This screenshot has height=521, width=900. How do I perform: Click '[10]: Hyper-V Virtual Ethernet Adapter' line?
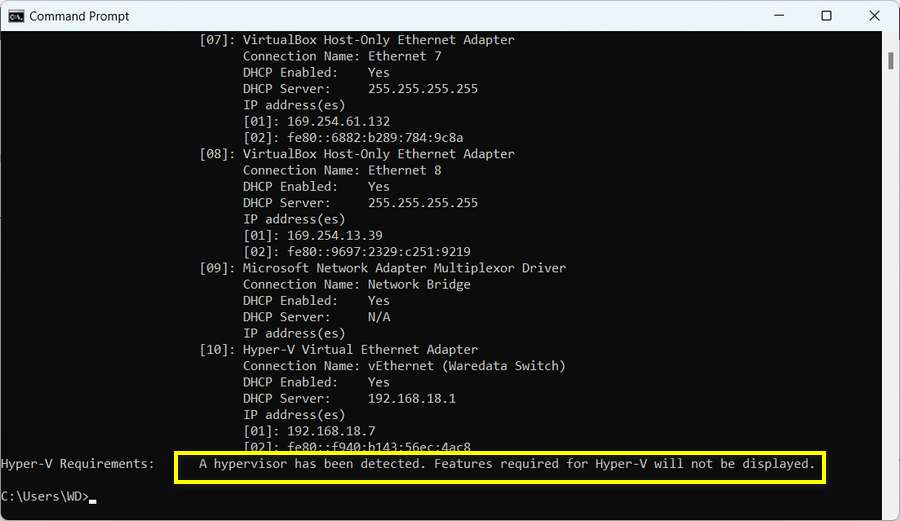(338, 349)
